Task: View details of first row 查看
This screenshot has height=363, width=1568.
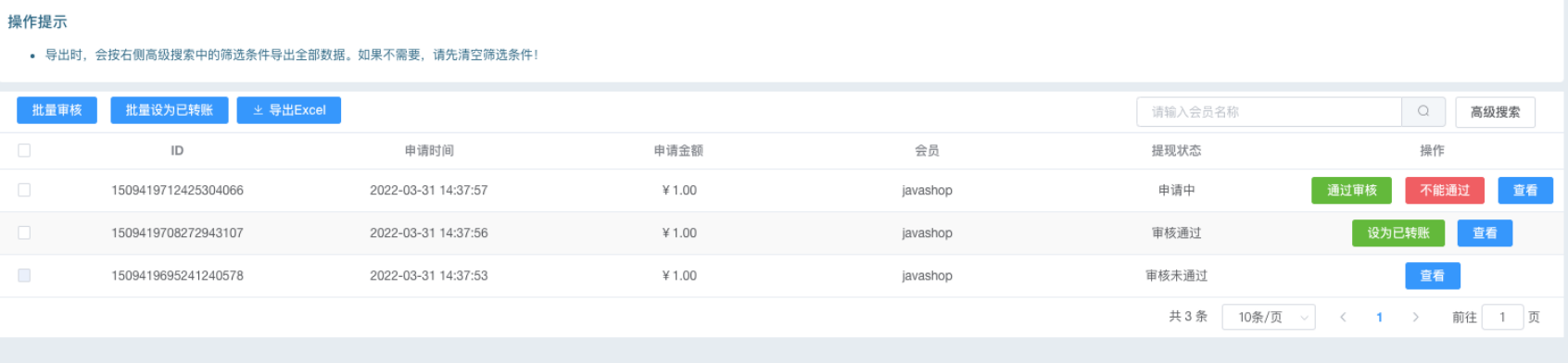Action: point(1525,190)
